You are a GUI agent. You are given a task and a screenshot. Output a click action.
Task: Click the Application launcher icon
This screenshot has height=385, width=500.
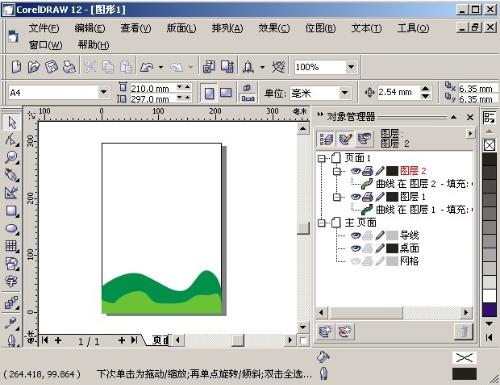click(x=248, y=67)
